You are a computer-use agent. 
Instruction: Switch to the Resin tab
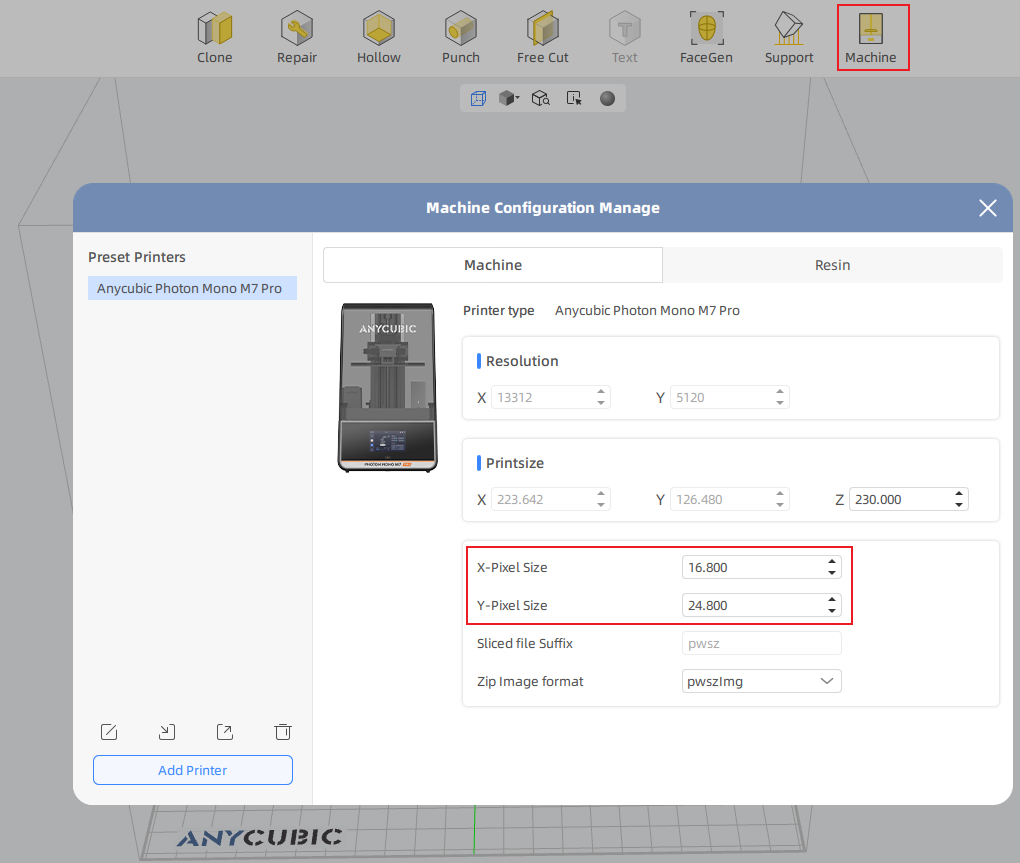click(x=833, y=265)
